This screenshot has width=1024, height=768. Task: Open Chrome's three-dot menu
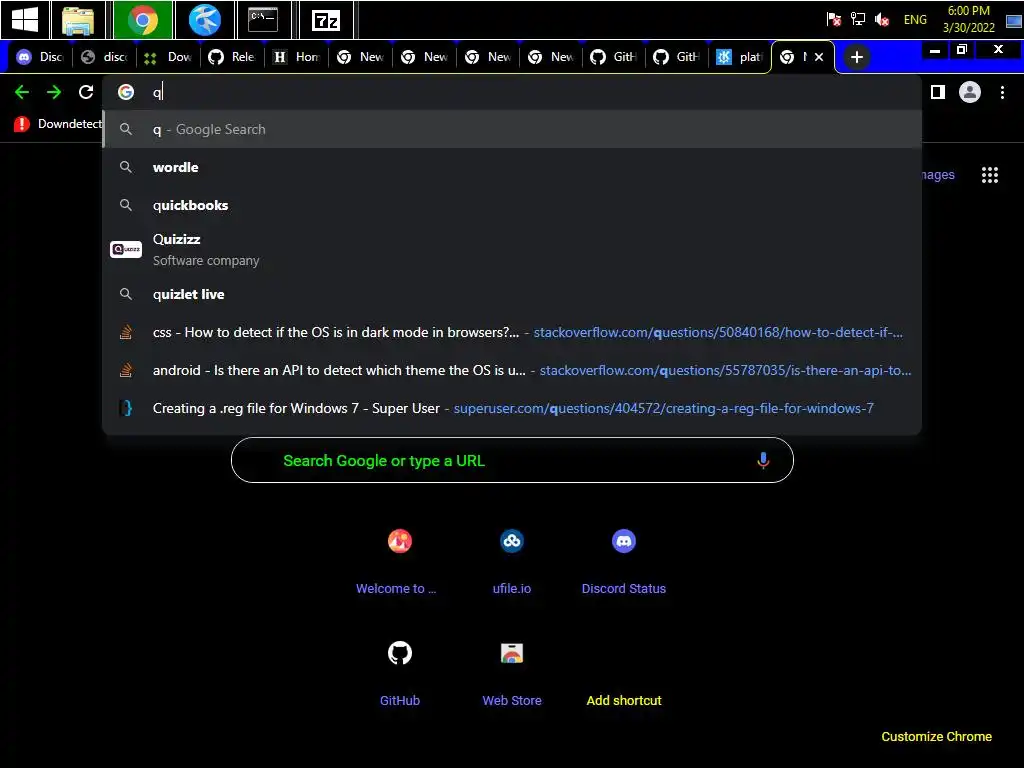tap(1002, 92)
